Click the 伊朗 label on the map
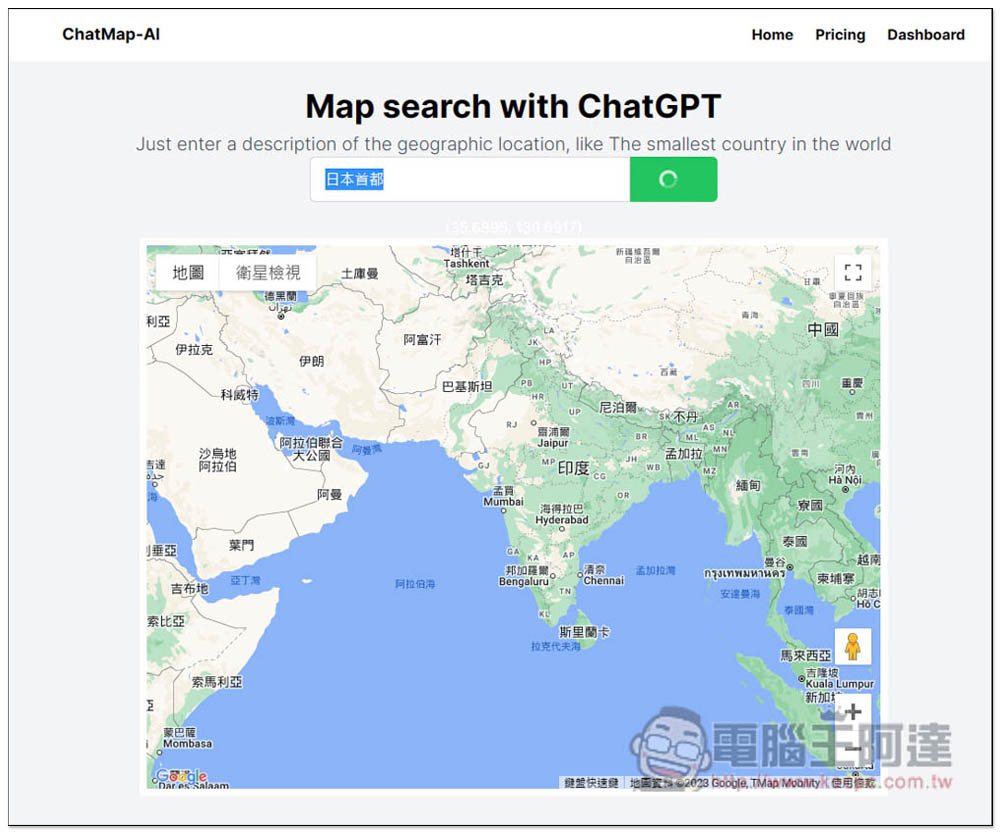The height and width of the screenshot is (835, 1000). (x=312, y=362)
